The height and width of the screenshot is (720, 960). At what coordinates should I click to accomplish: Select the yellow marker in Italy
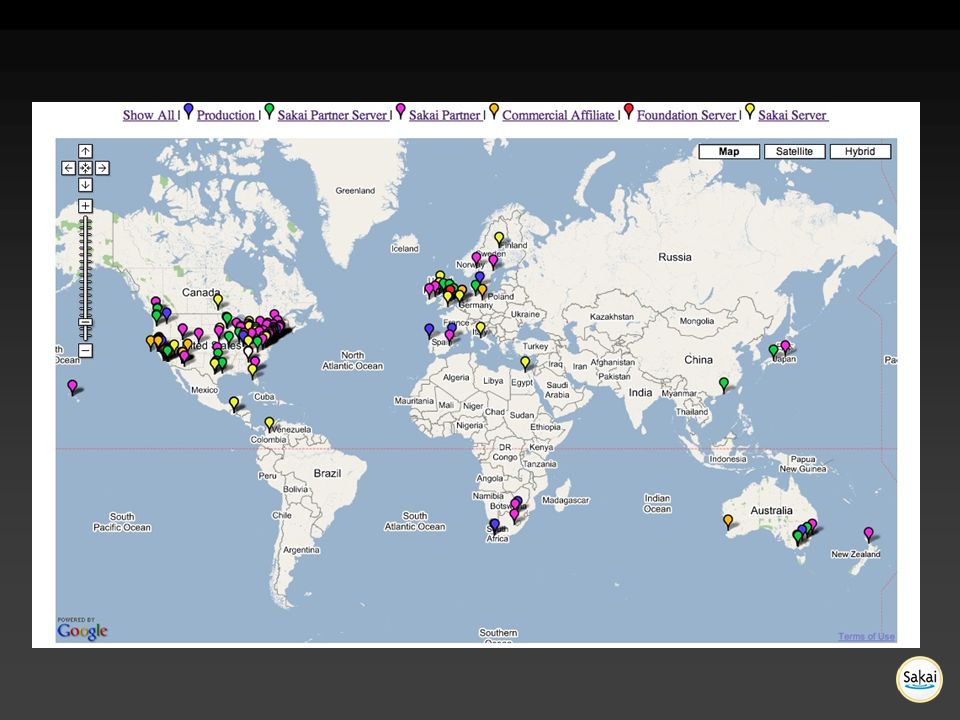click(481, 329)
